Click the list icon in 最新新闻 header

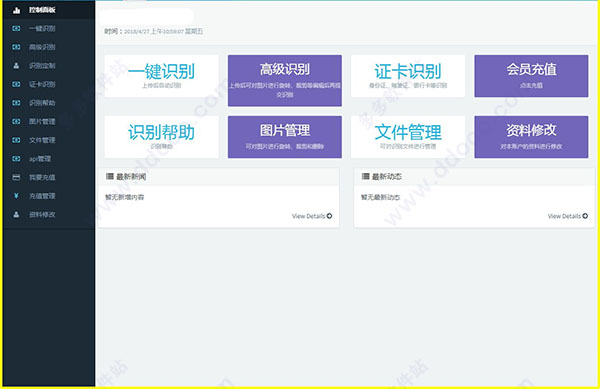[110, 176]
